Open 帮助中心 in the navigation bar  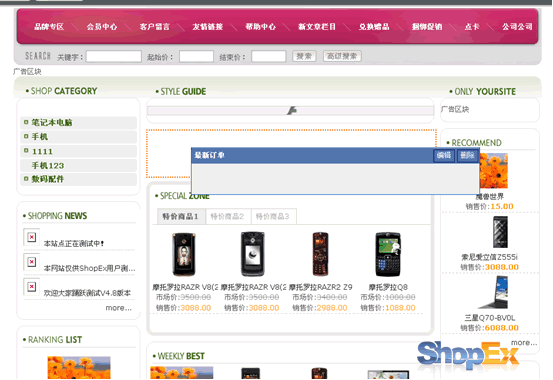point(261,27)
